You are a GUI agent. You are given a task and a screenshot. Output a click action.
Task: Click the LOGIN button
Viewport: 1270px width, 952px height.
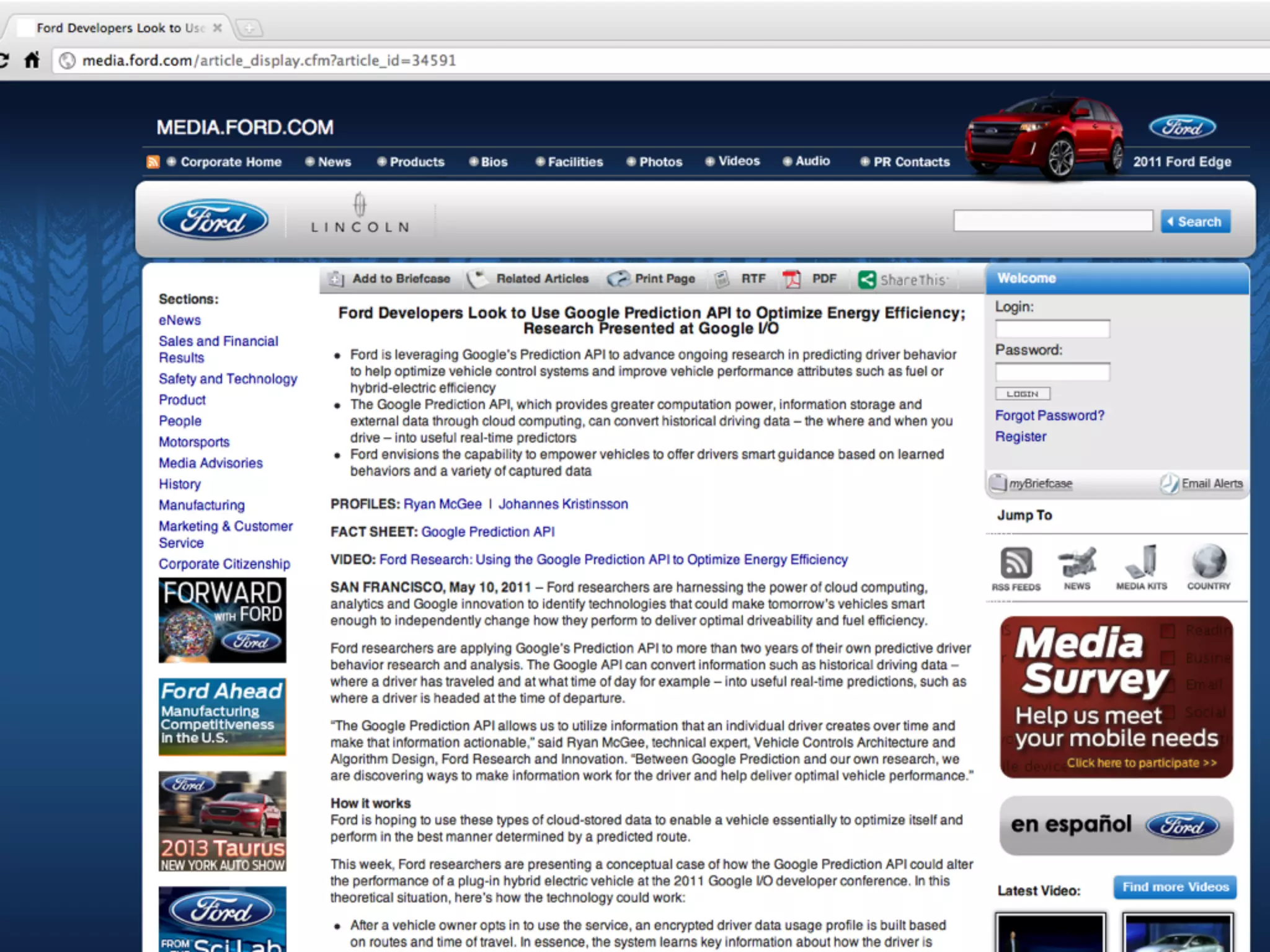coord(1023,394)
